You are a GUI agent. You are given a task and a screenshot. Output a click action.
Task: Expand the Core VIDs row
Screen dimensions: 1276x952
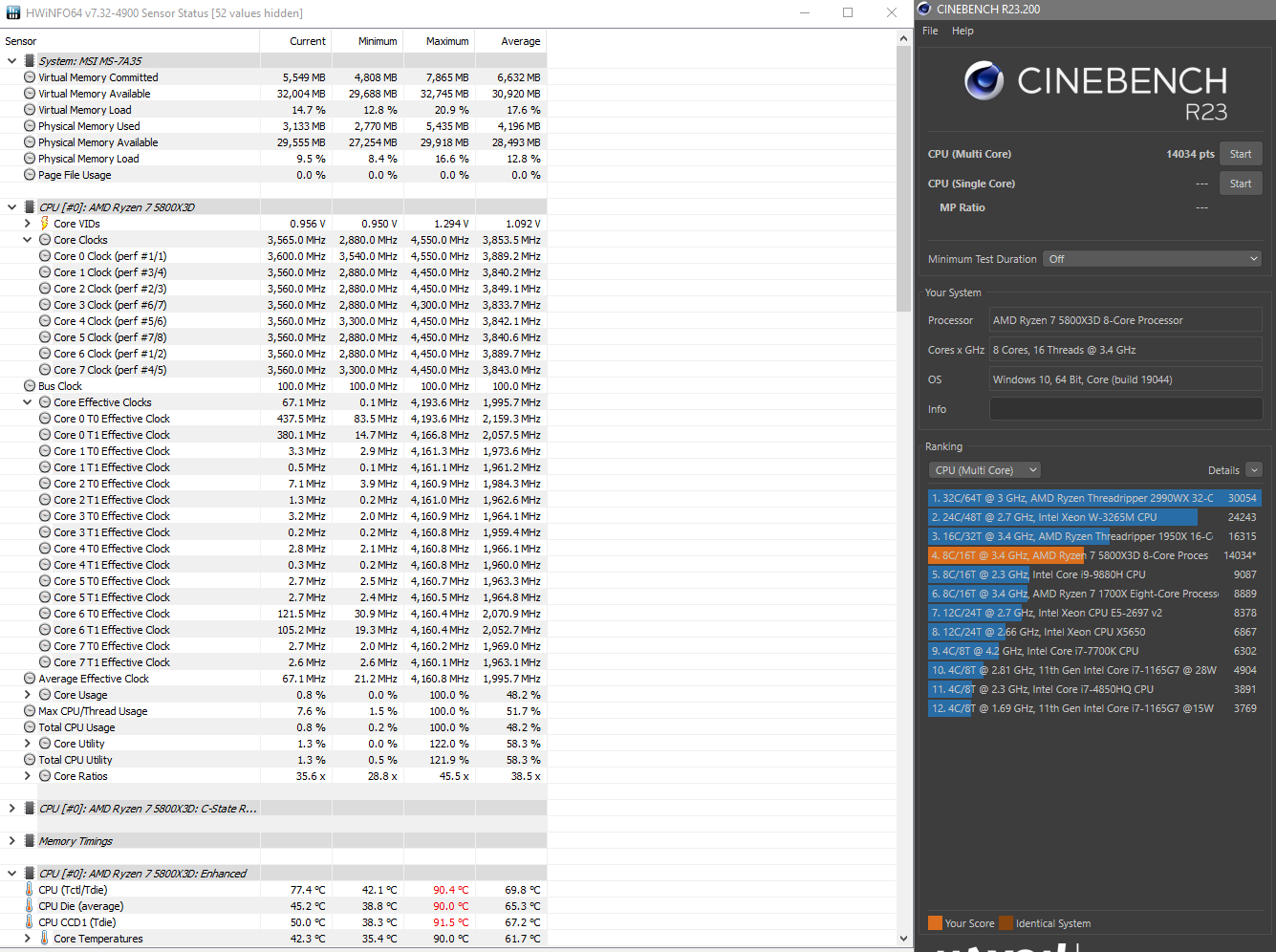pyautogui.click(x=27, y=224)
